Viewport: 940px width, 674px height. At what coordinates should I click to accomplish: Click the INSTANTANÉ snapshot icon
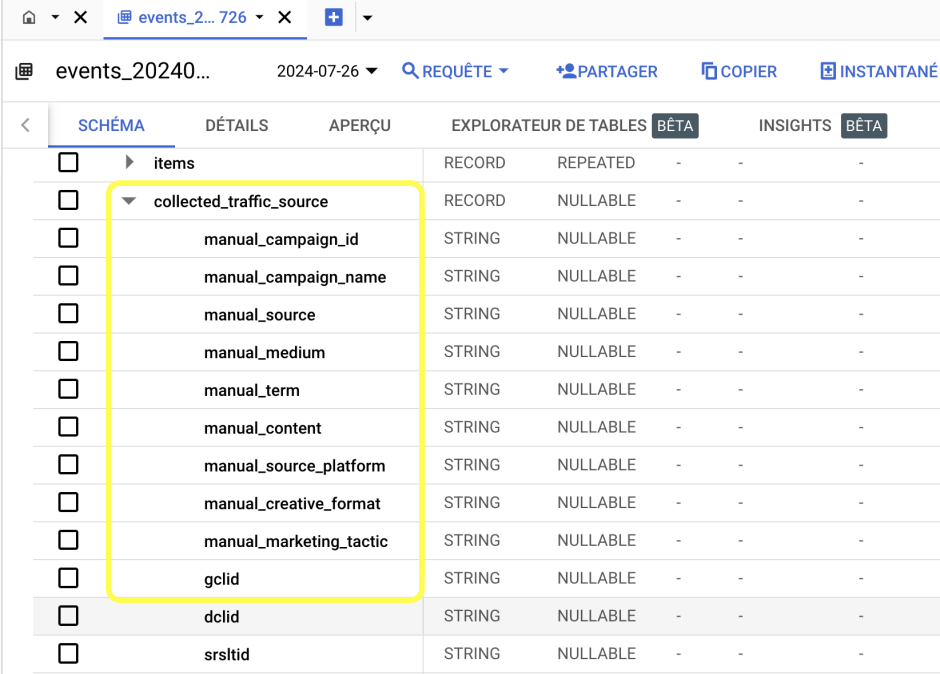pyautogui.click(x=826, y=71)
